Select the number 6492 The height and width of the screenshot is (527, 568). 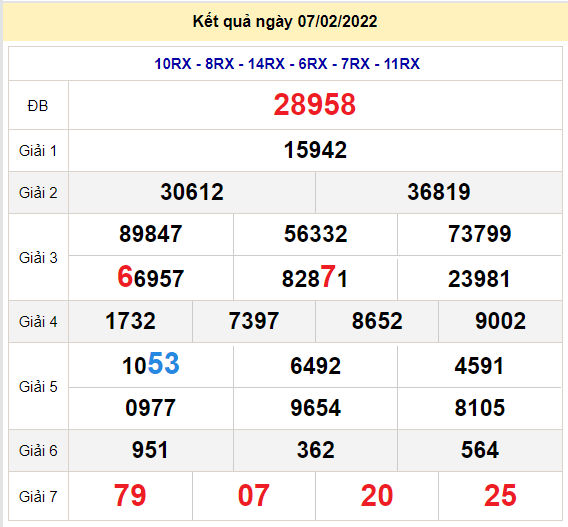315,366
